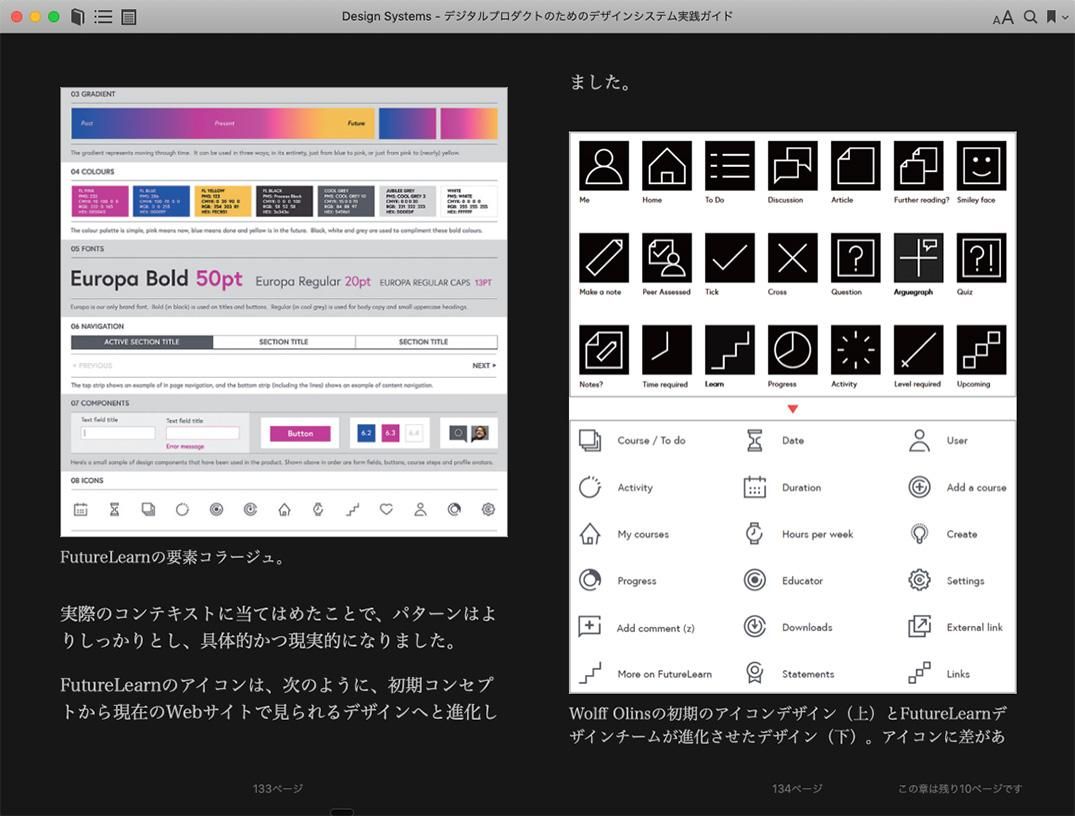
Task: Bookmark this page with ribbon icon
Action: tap(1051, 16)
